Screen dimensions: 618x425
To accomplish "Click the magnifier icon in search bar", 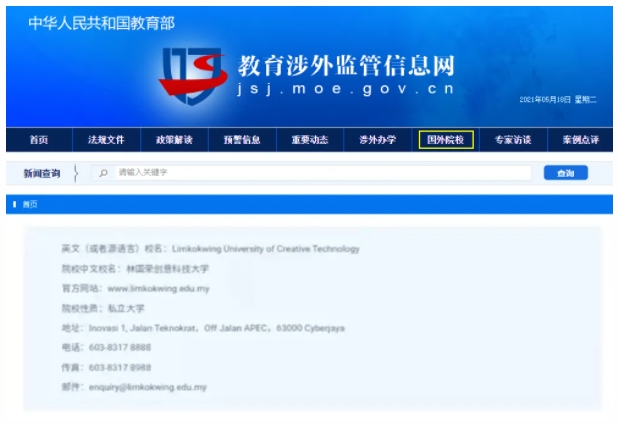I will [104, 173].
